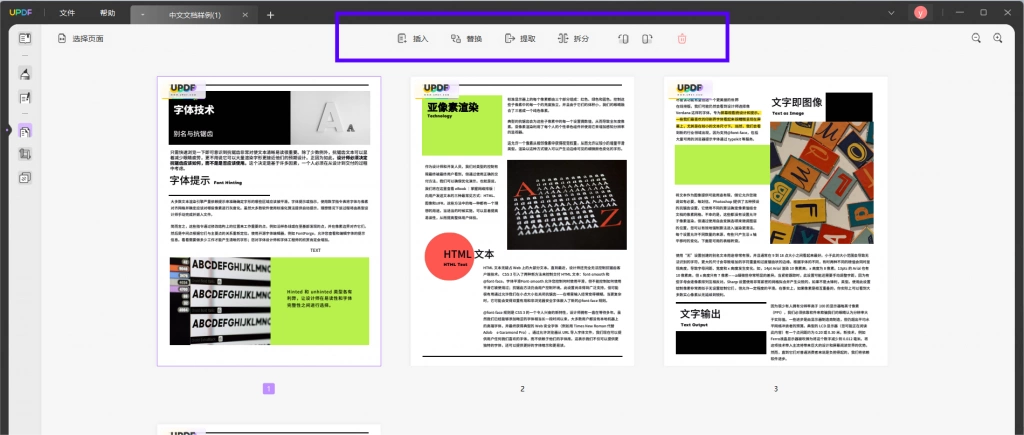Open the crop pages sidebar tool
Screen dimensions: 1024x435
tap(25, 154)
